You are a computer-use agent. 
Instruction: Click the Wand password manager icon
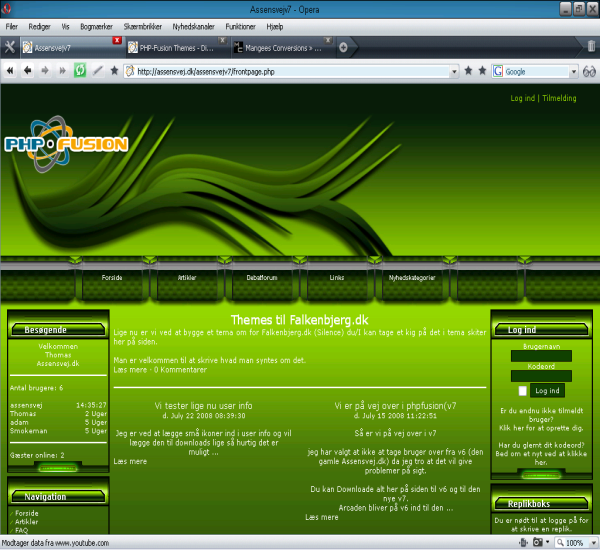coord(97,70)
